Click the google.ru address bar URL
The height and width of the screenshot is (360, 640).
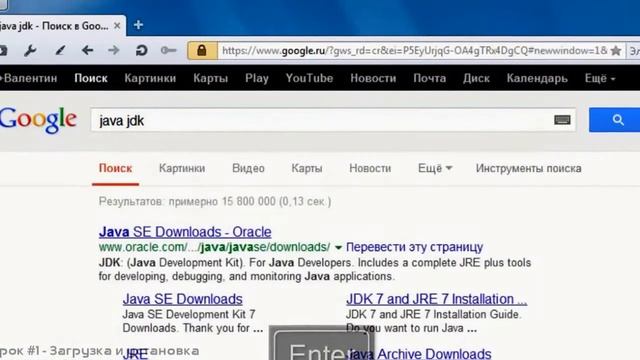[414, 51]
